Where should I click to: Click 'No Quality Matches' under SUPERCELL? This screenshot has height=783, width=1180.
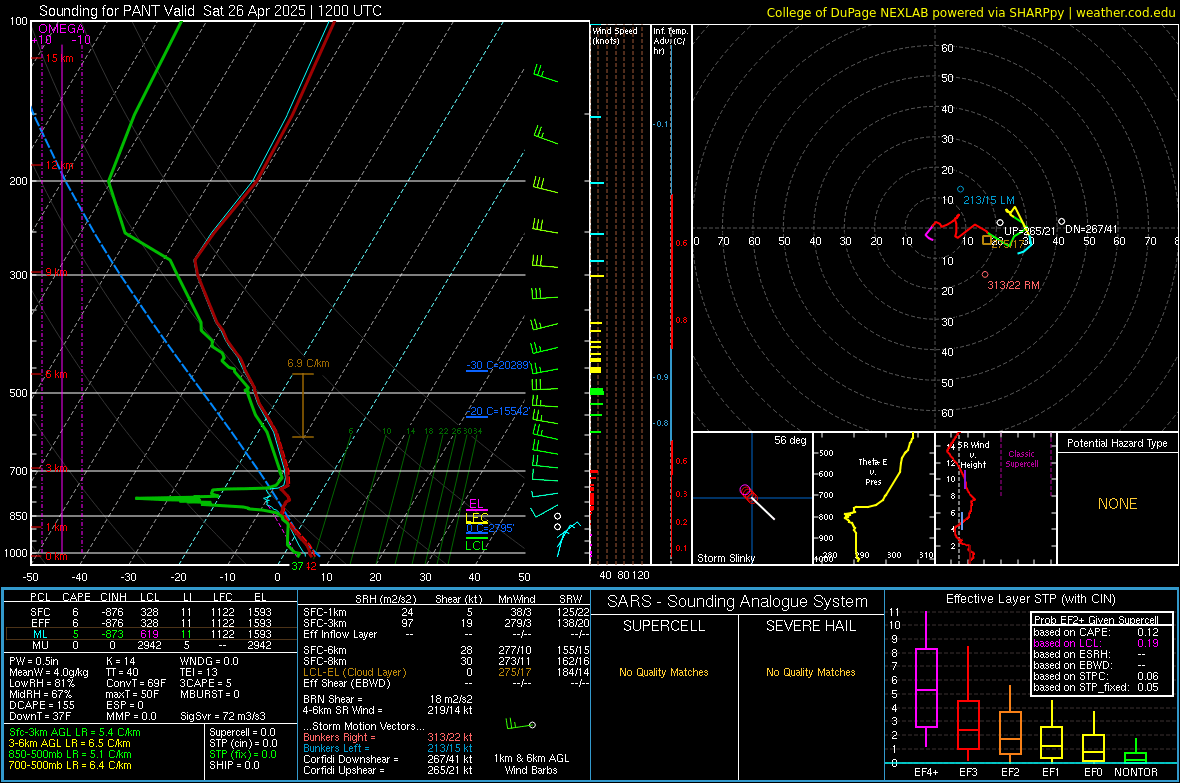point(664,672)
